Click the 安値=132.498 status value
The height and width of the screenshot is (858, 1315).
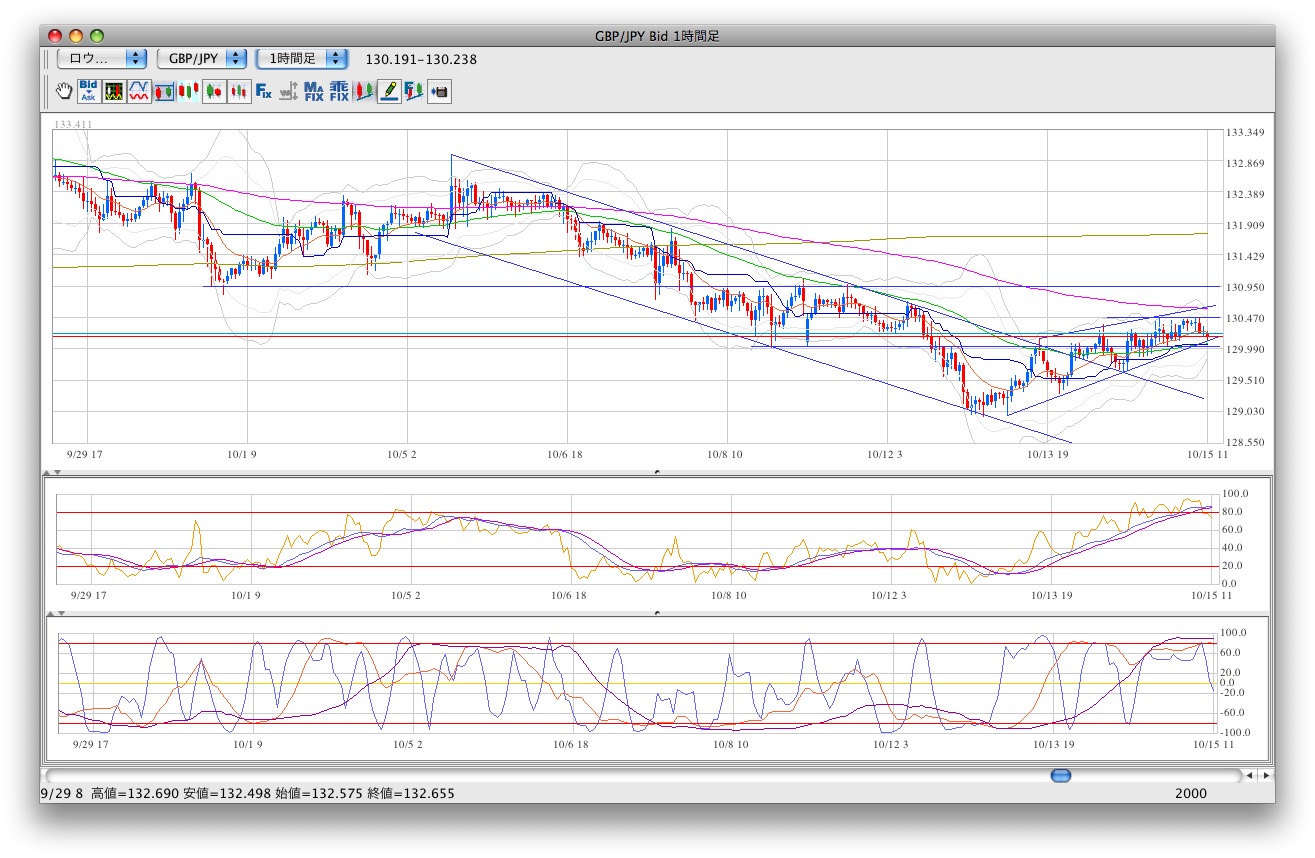[228, 794]
